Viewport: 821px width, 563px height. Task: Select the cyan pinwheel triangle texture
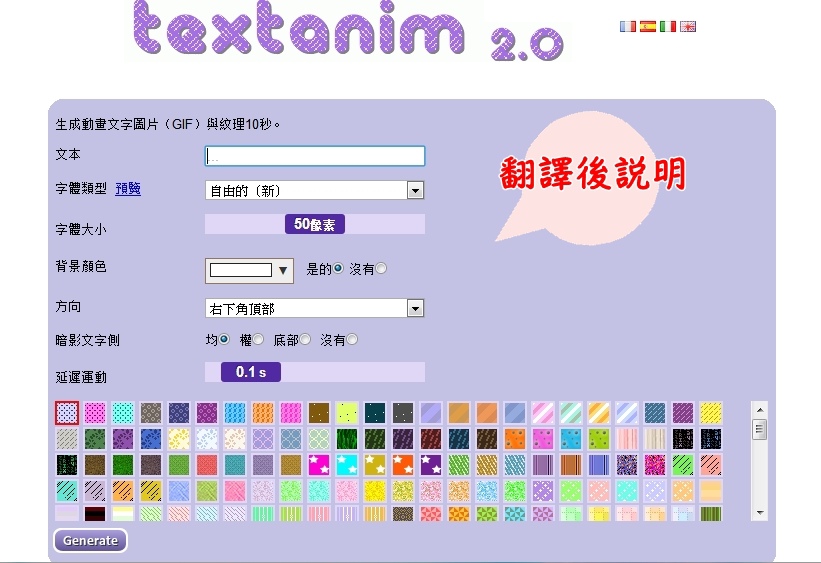[515, 513]
